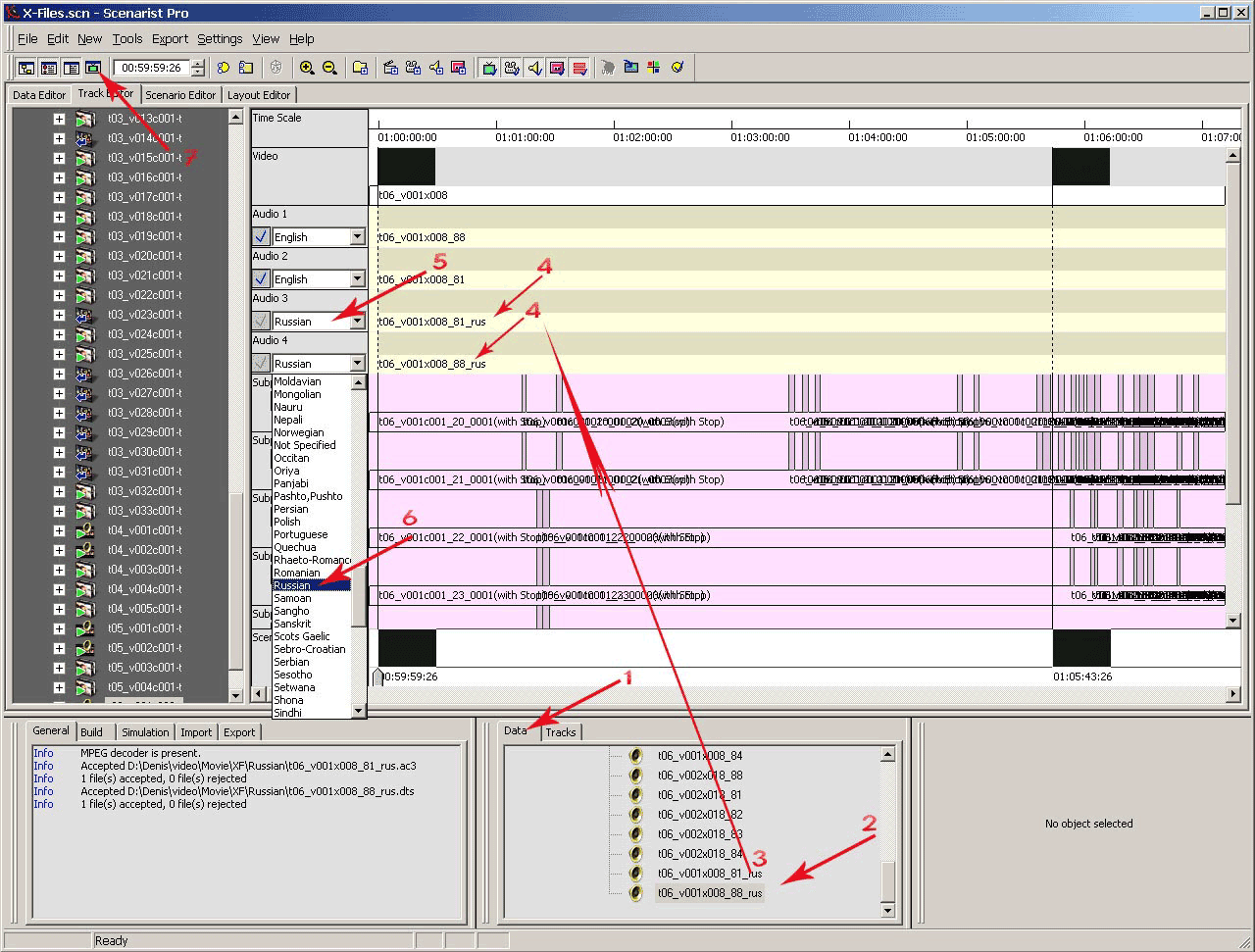The image size is (1255, 952).
Task: Toggle the Audio 3 checkbox
Action: [261, 321]
